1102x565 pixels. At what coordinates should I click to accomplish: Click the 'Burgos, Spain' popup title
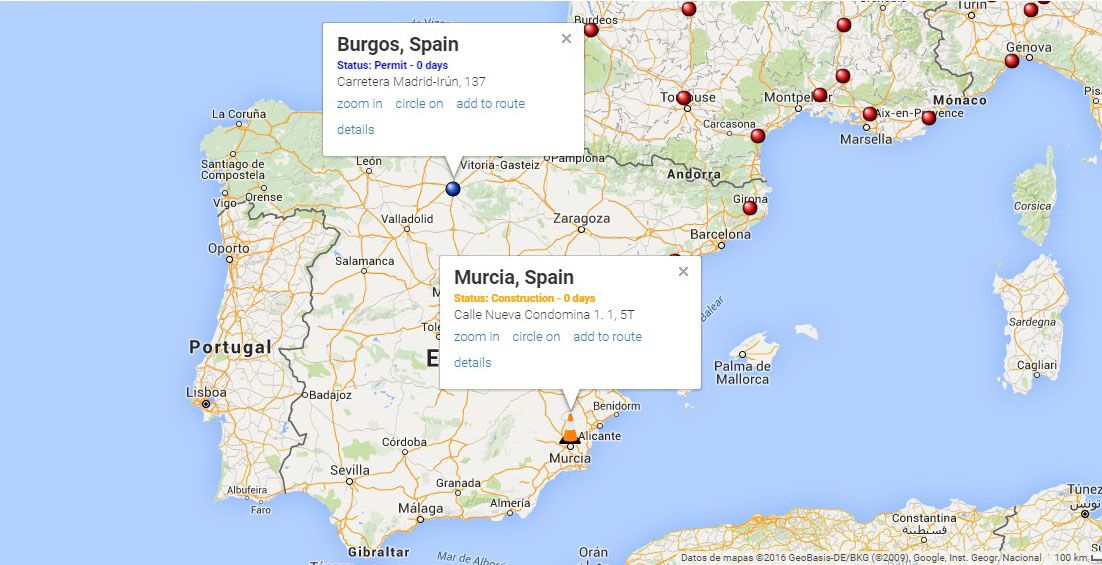point(398,44)
